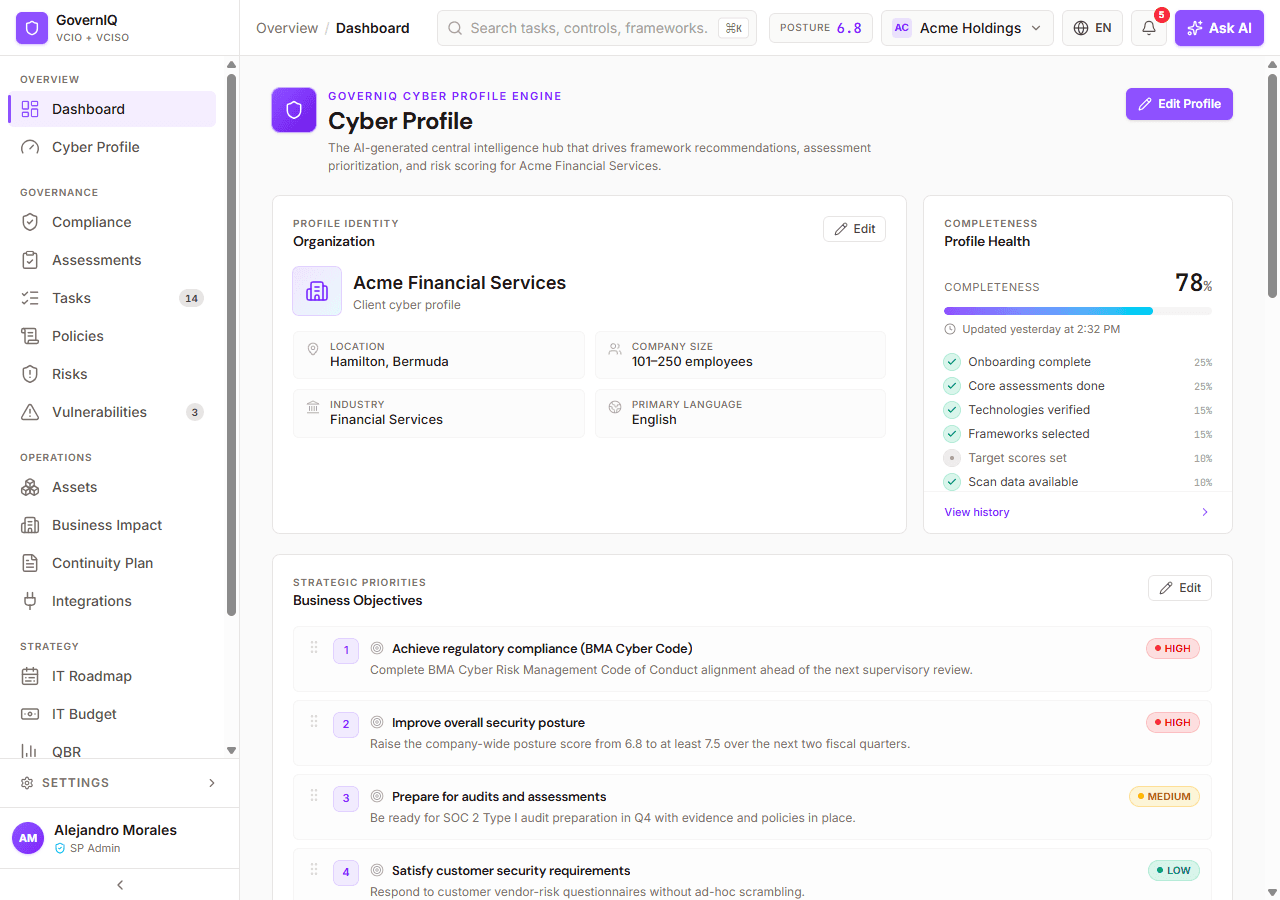The width and height of the screenshot is (1280, 900).
Task: Open Tasks with 14 badge
Action: pyautogui.click(x=112, y=298)
